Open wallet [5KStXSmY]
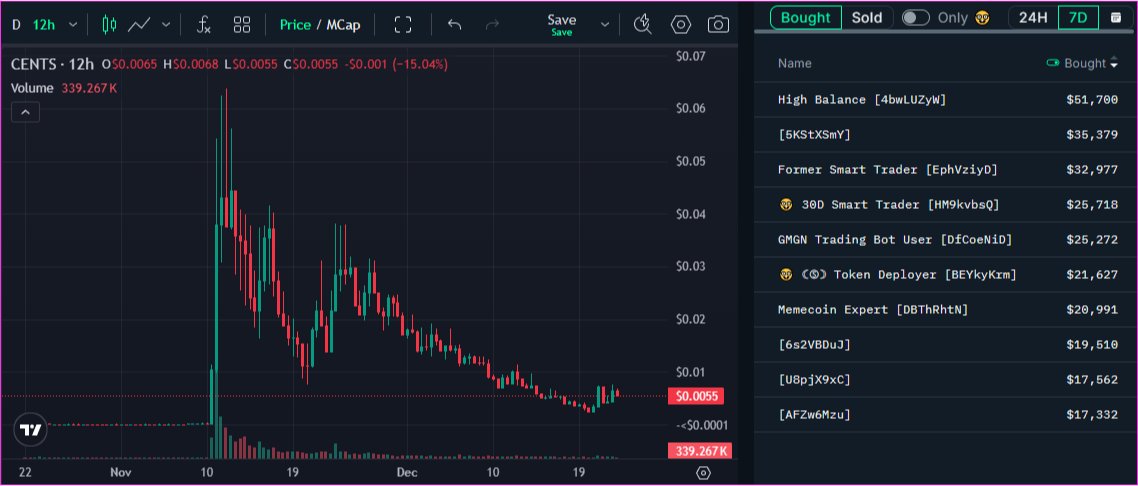This screenshot has width=1138, height=486. 814,134
